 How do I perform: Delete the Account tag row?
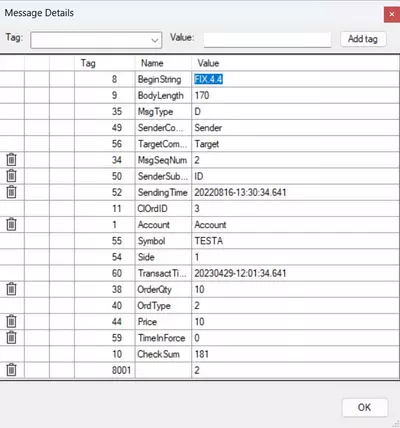pos(11,224)
